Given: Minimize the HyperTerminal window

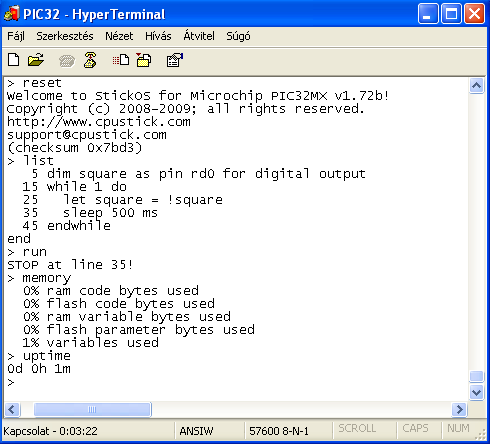Looking at the screenshot, I should pos(428,14).
